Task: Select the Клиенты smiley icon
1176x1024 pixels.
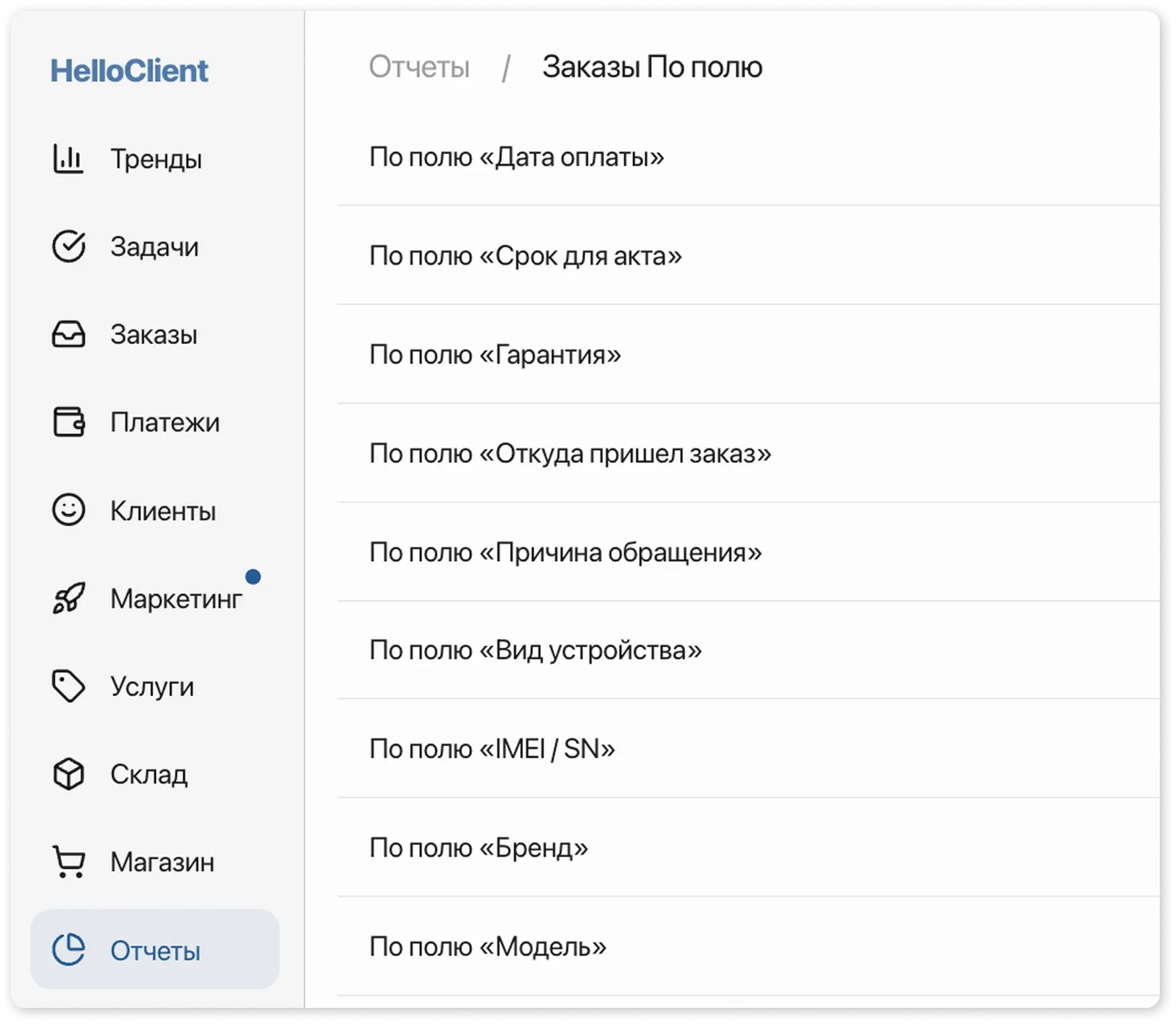Action: click(x=67, y=511)
